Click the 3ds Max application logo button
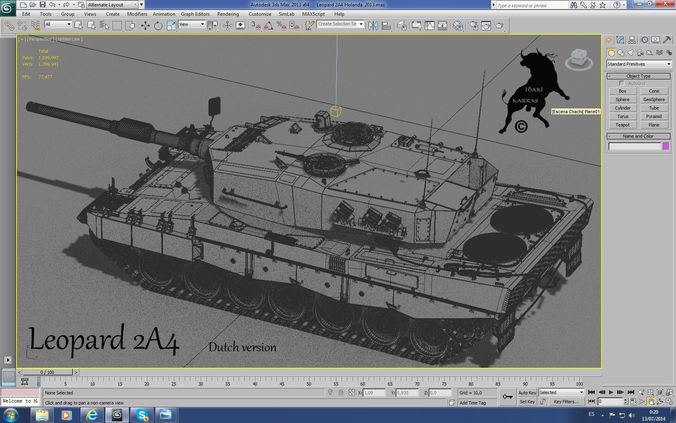676x423 pixels. pyautogui.click(x=7, y=7)
